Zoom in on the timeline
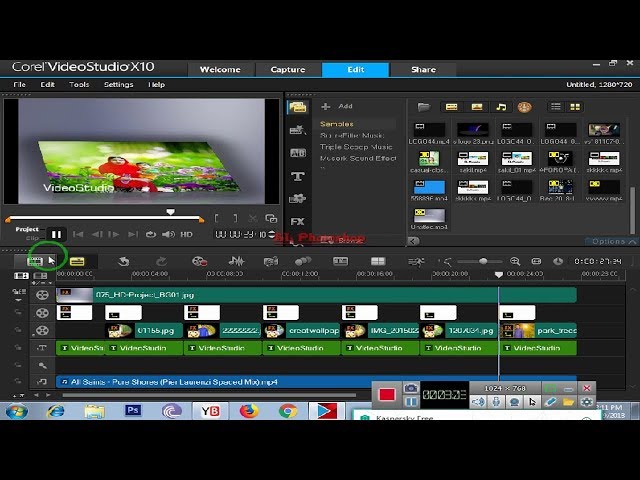The height and width of the screenshot is (480, 640). [x=515, y=261]
